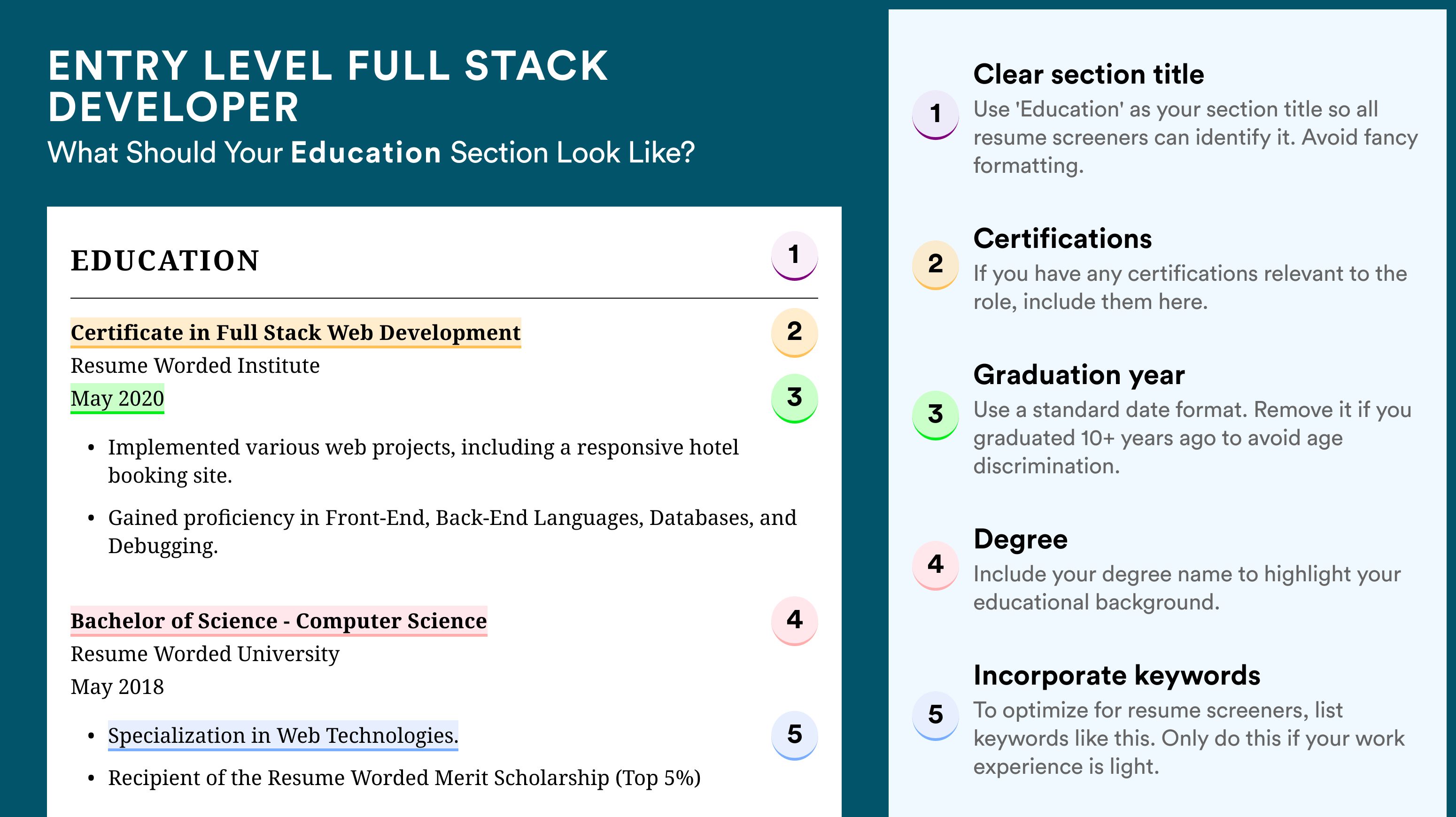Click highlighted Bachelor of Science - Computer Science
The height and width of the screenshot is (817, 1456).
(x=279, y=621)
